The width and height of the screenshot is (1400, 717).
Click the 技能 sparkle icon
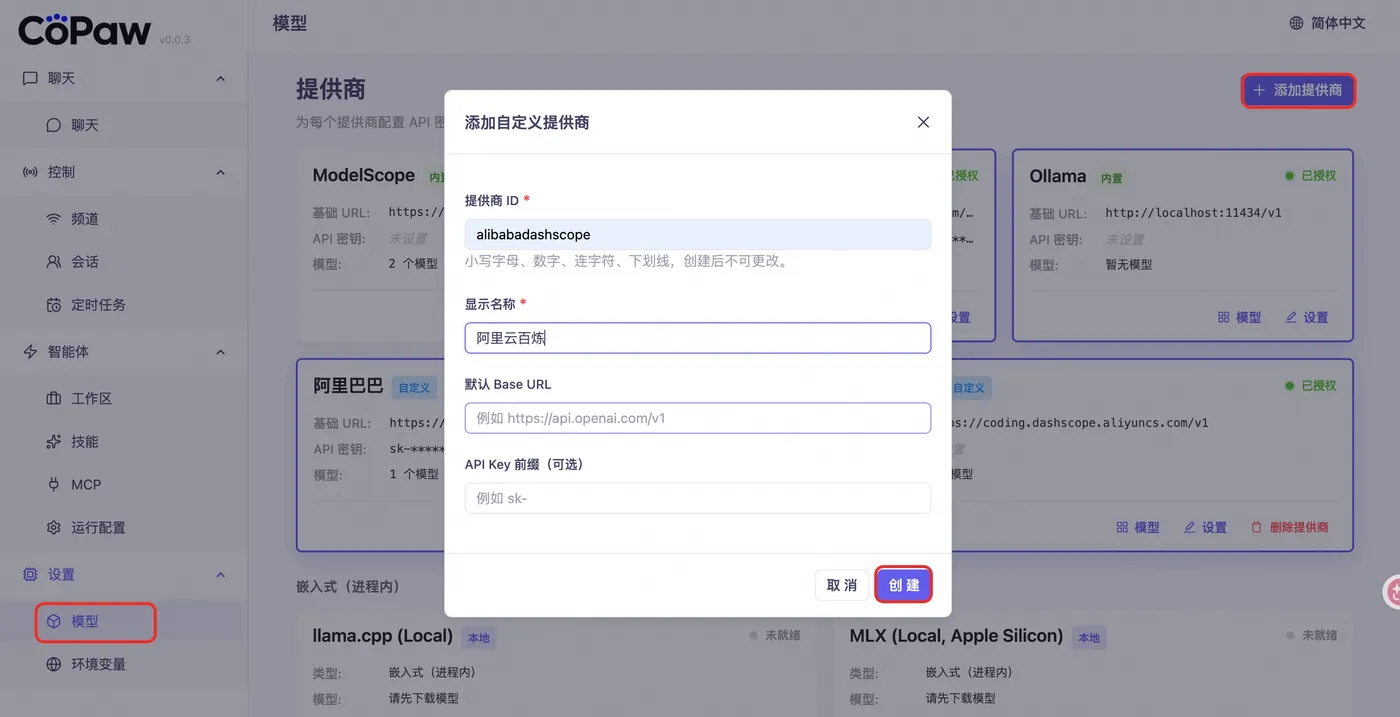[54, 441]
